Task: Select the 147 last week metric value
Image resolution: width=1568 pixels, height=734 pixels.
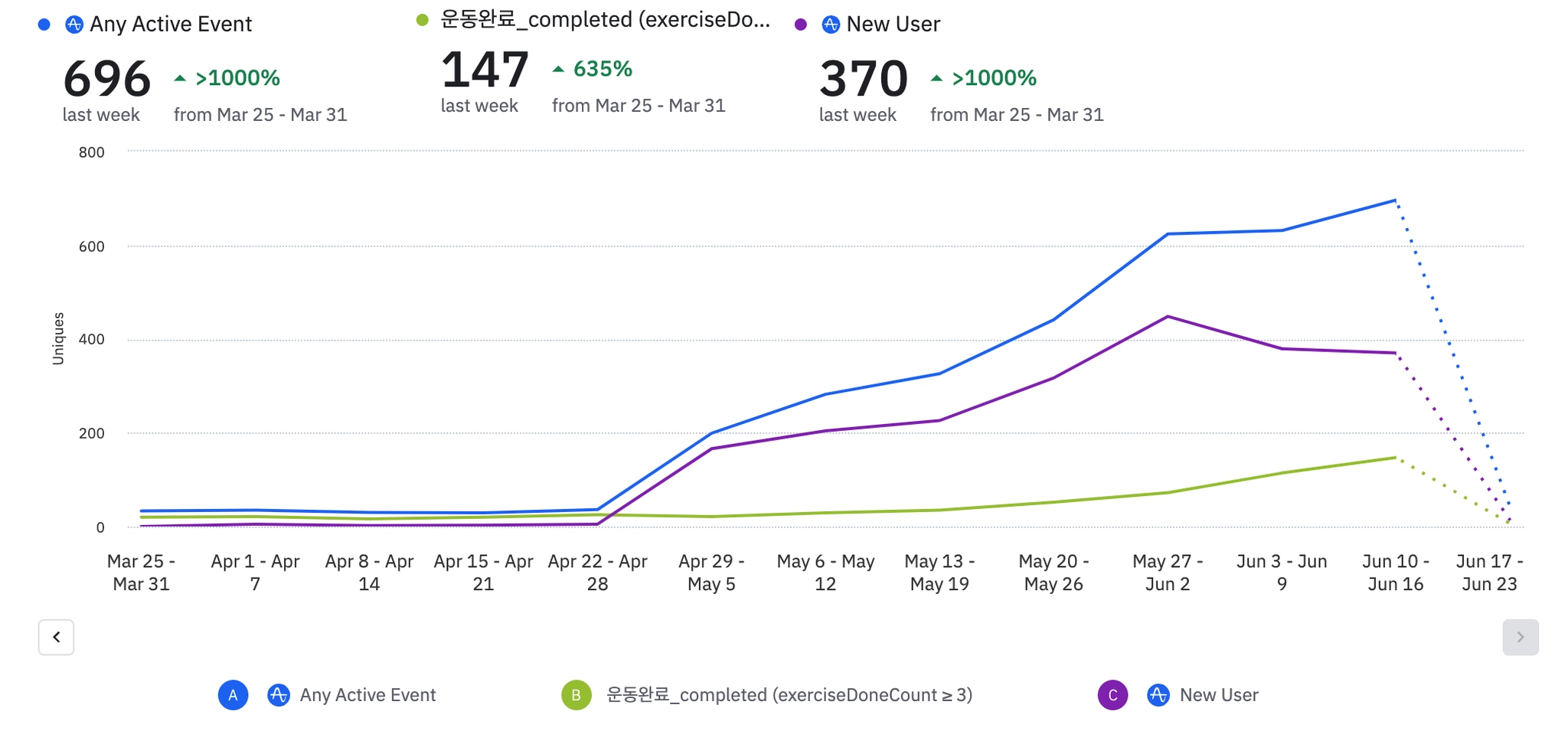Action: click(485, 70)
